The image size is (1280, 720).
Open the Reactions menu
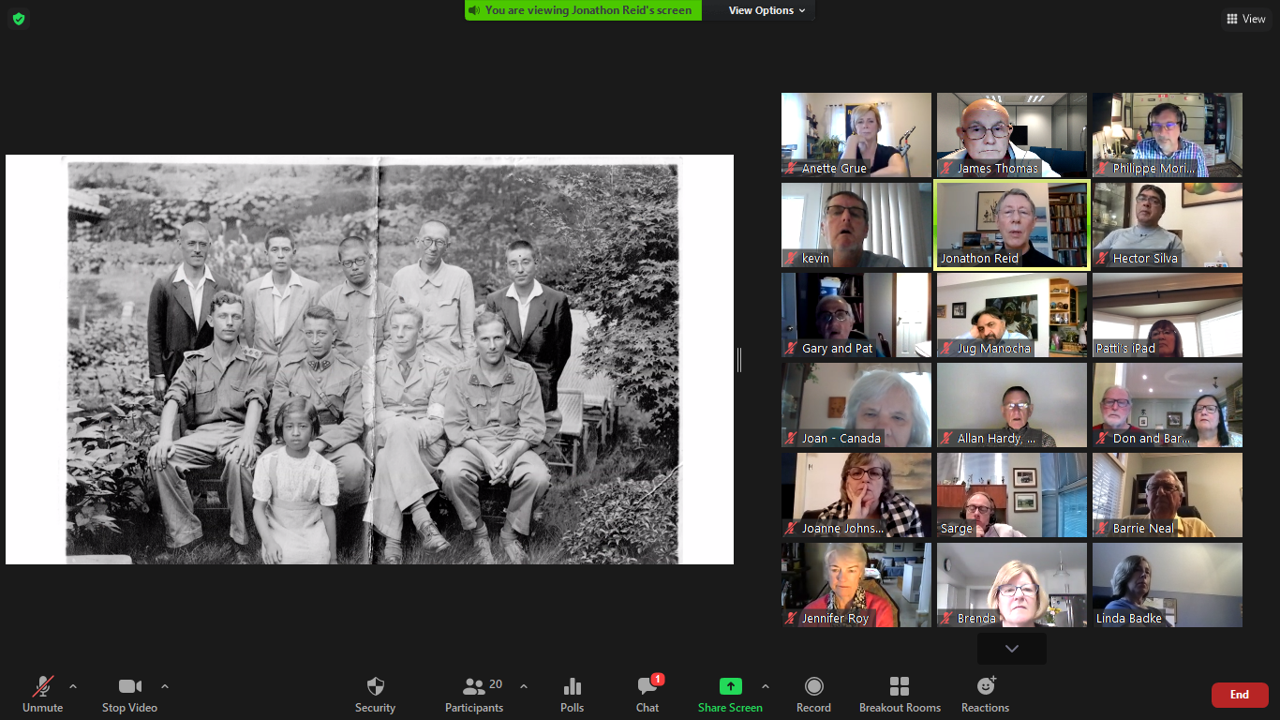point(985,694)
